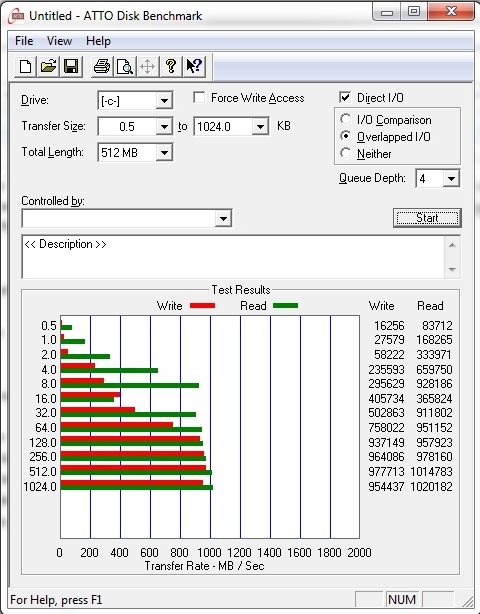Click the red write bar for 512.0
This screenshot has height=614, width=480.
click(133, 468)
